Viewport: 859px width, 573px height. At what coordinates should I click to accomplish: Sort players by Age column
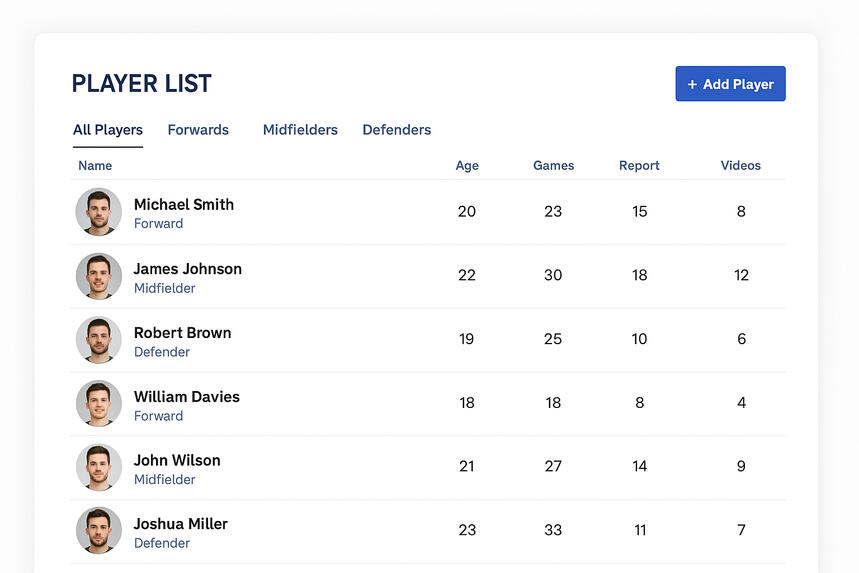467,166
